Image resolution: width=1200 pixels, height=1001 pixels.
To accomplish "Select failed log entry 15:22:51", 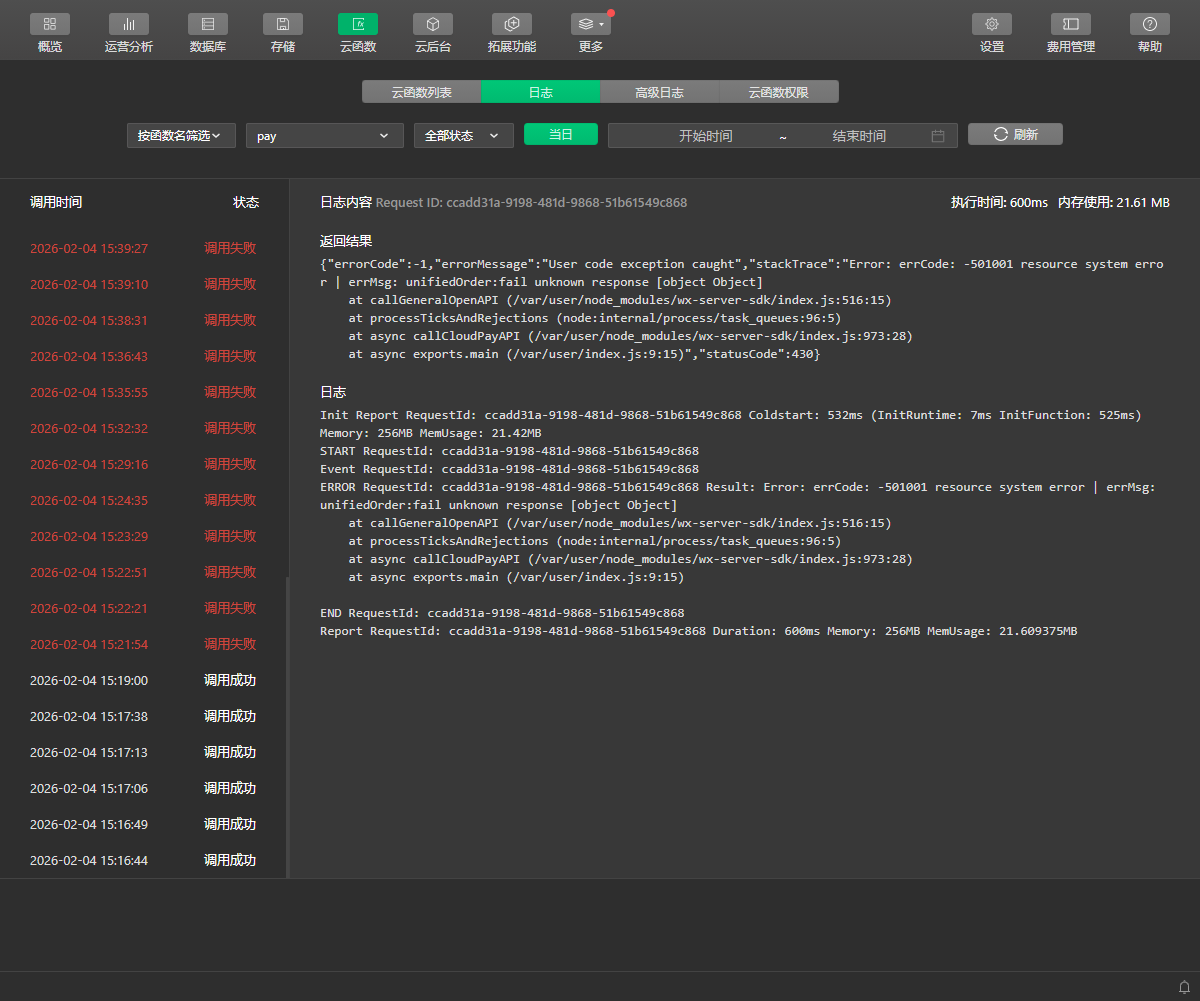I will click(144, 572).
